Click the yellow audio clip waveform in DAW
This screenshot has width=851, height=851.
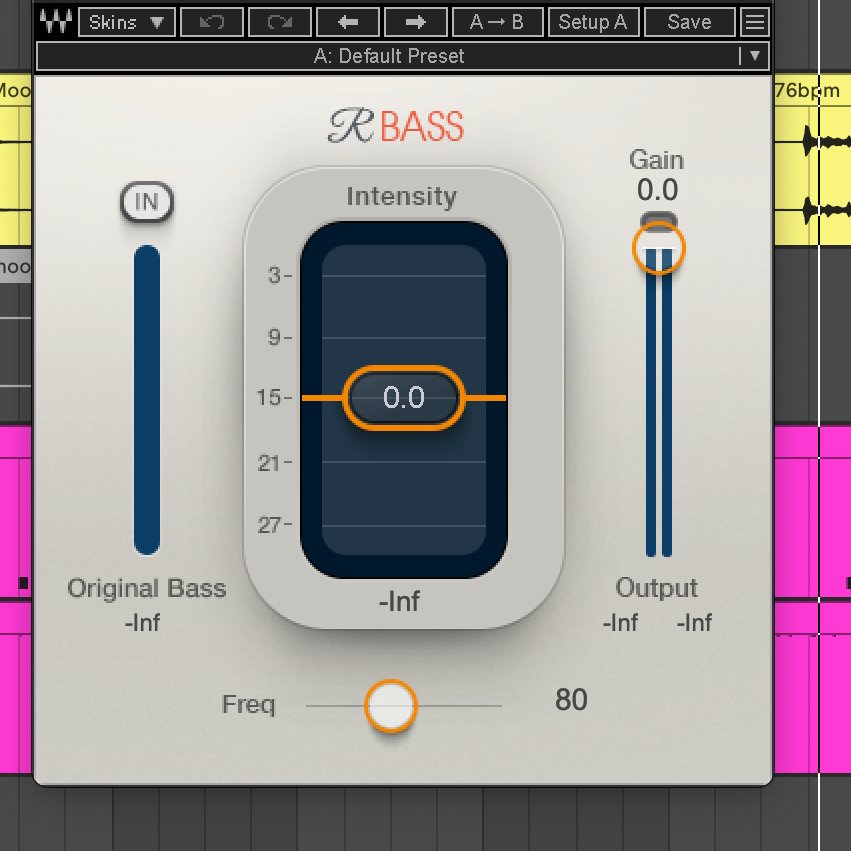(812, 175)
